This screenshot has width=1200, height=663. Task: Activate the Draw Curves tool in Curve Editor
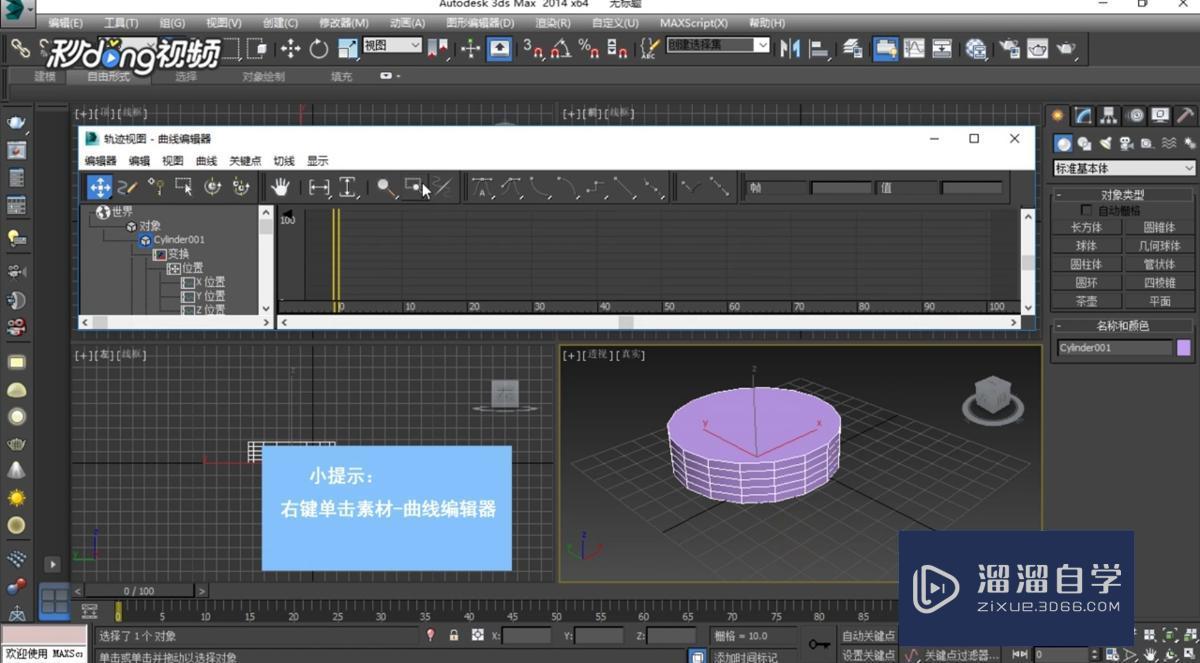coord(126,188)
